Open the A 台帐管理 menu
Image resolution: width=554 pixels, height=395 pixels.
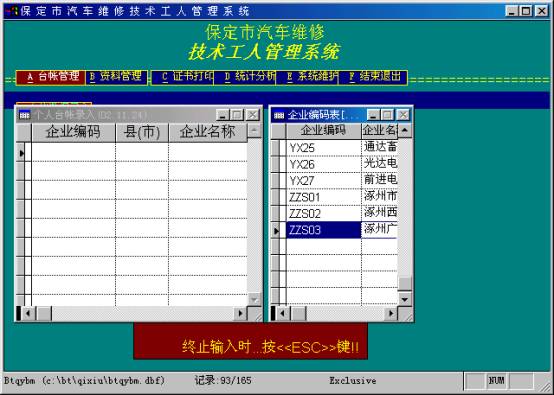pos(51,77)
